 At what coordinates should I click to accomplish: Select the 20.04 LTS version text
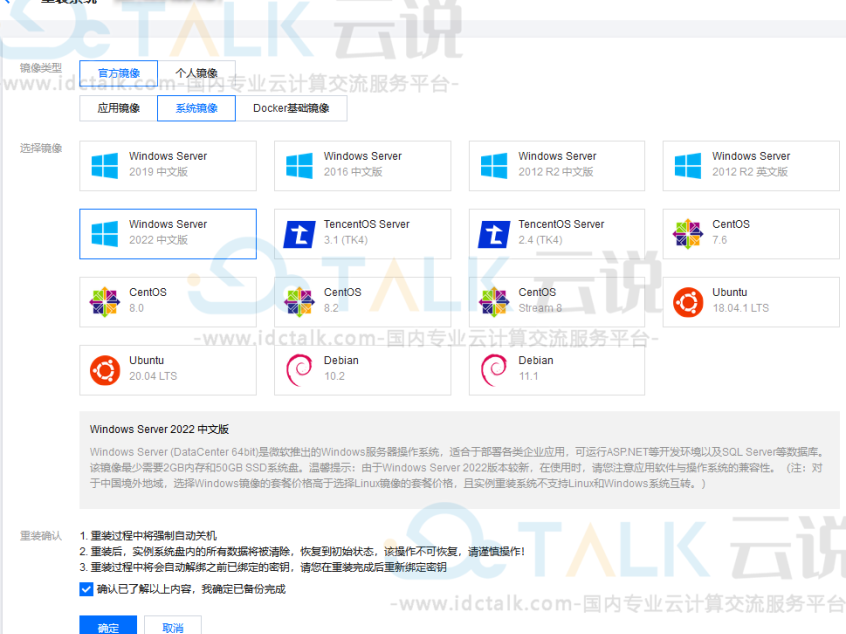click(153, 376)
